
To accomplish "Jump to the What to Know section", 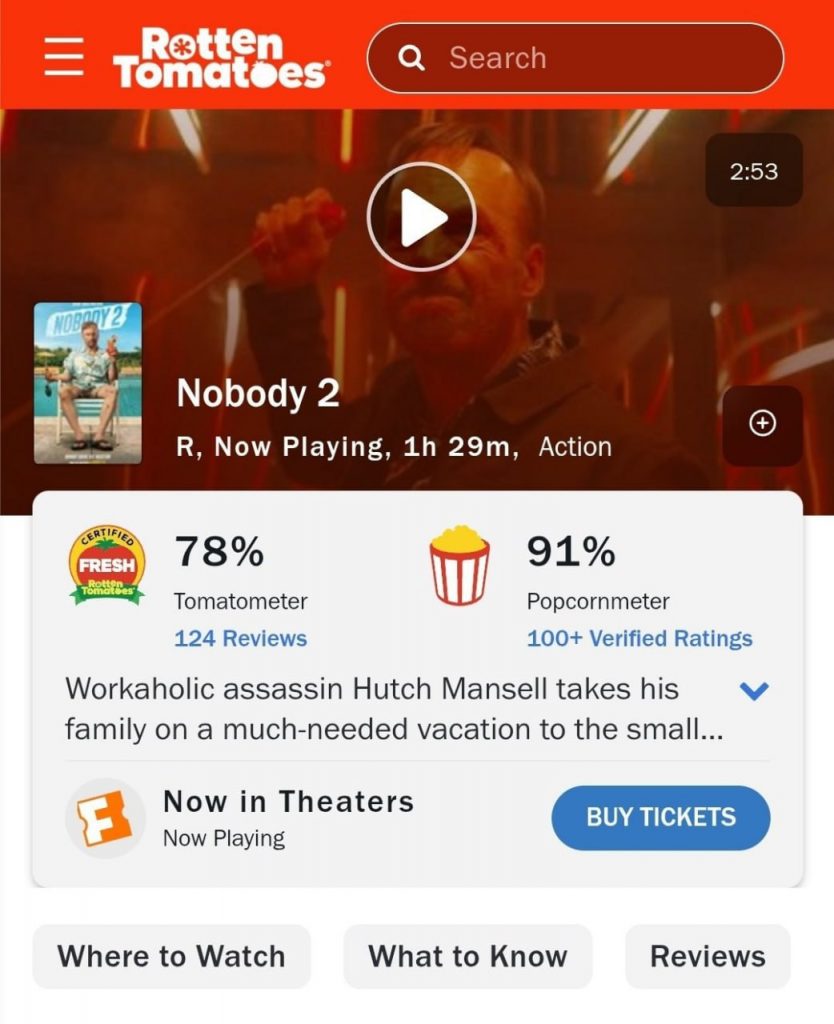I will 468,956.
